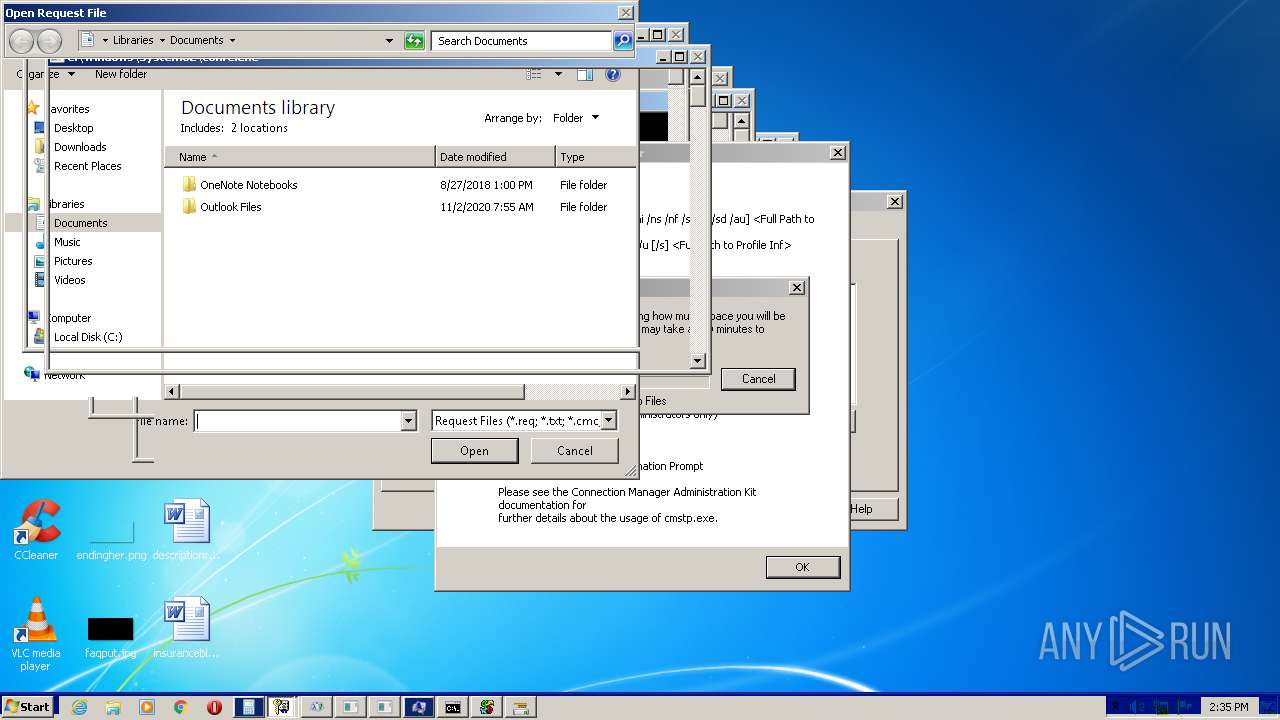The height and width of the screenshot is (720, 1280).
Task: Click the File name input field
Action: pos(298,421)
